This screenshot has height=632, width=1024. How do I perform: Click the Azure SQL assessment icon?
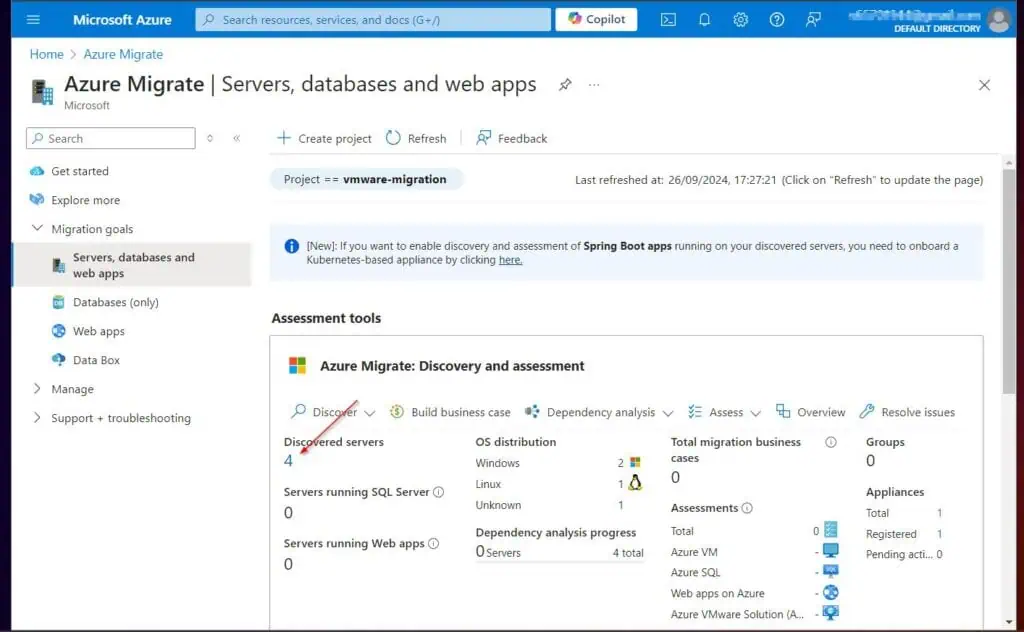[x=831, y=571]
